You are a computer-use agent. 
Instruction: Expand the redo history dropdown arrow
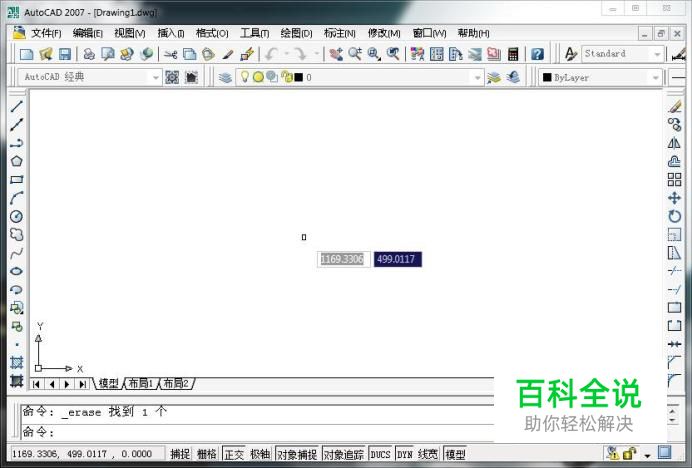click(316, 54)
